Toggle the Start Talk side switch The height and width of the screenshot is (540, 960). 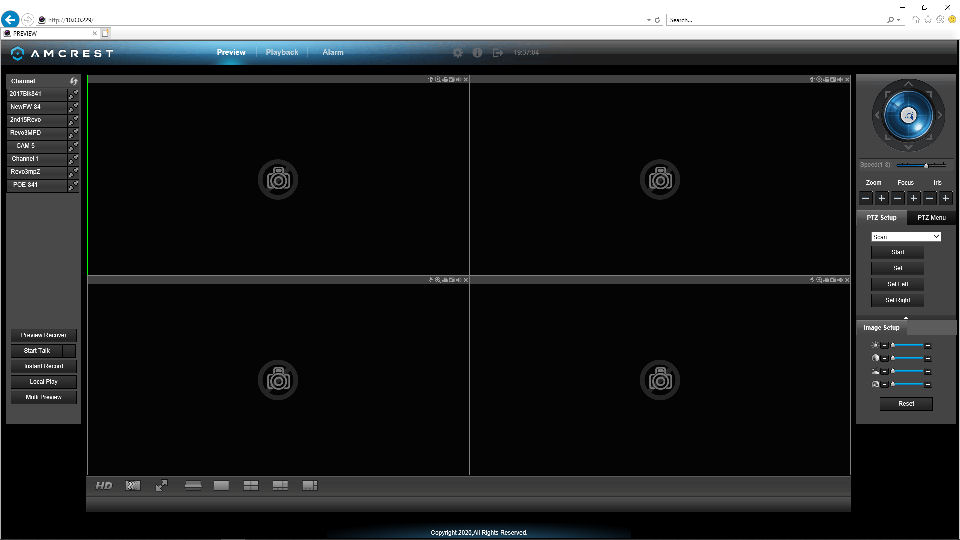pyautogui.click(x=69, y=351)
